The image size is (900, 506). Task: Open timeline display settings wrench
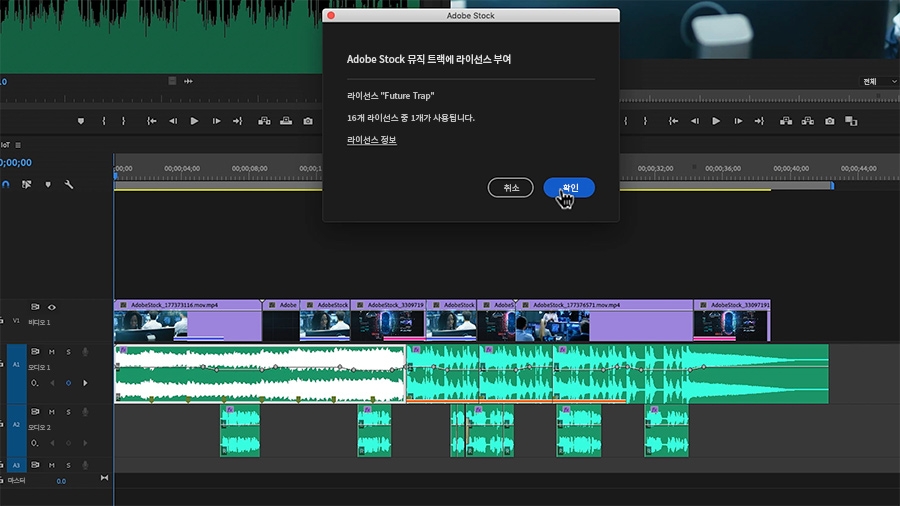pos(69,184)
